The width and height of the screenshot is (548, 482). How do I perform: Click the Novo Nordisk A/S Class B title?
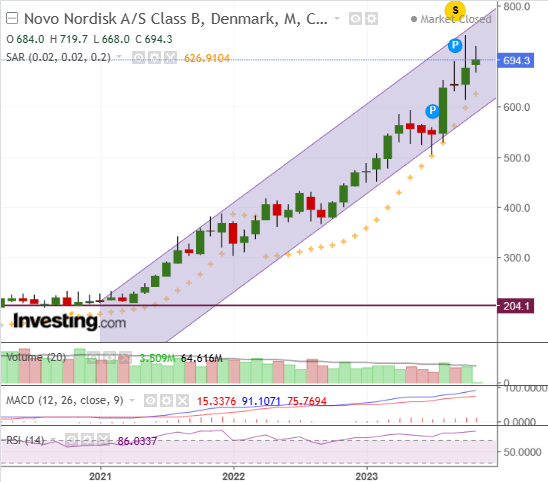tap(176, 19)
